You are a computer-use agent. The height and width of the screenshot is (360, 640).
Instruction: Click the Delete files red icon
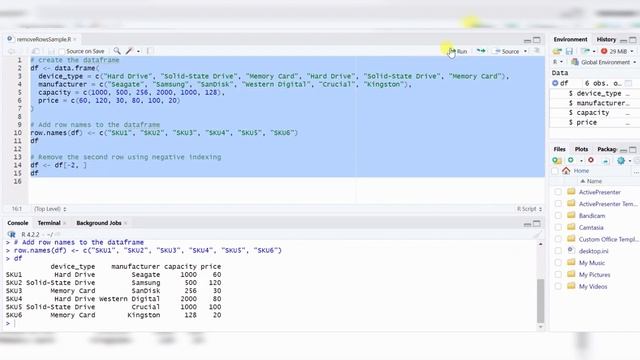tap(591, 160)
